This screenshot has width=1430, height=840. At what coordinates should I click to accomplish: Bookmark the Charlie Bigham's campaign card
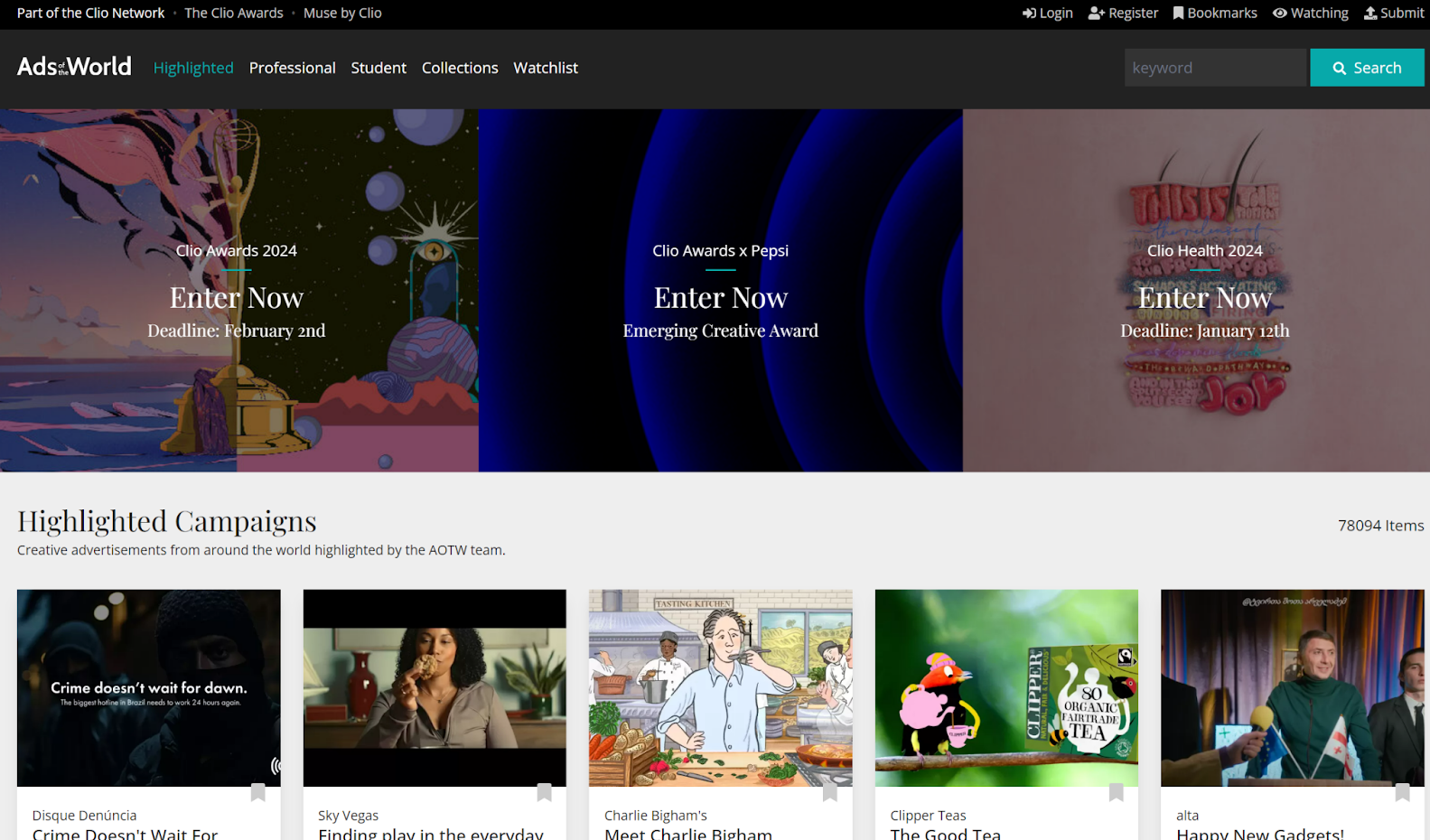pos(830,793)
